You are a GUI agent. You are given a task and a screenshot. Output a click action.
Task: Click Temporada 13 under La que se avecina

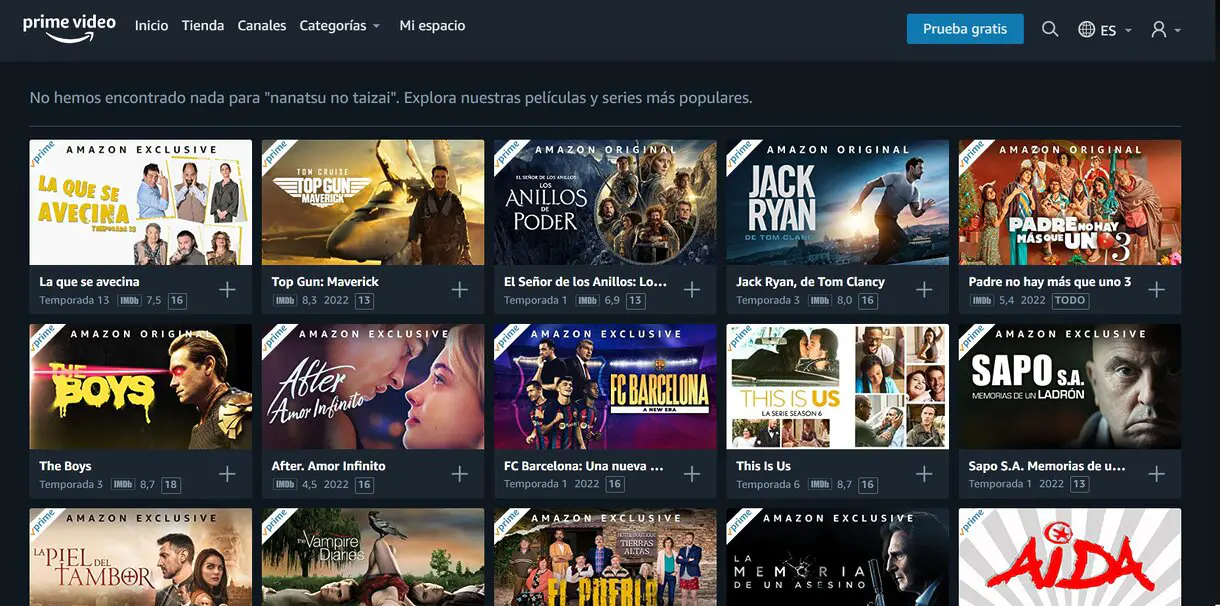74,300
